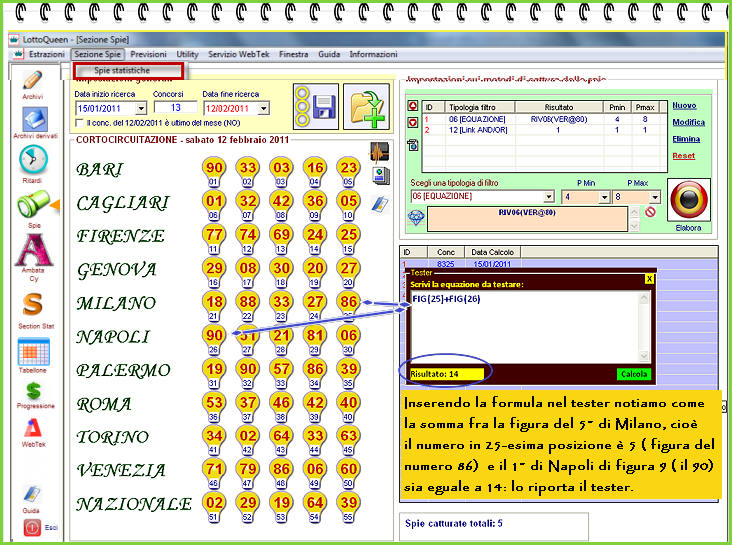
Task: Open the Data fine ricerca dropdown
Action: tap(264, 108)
